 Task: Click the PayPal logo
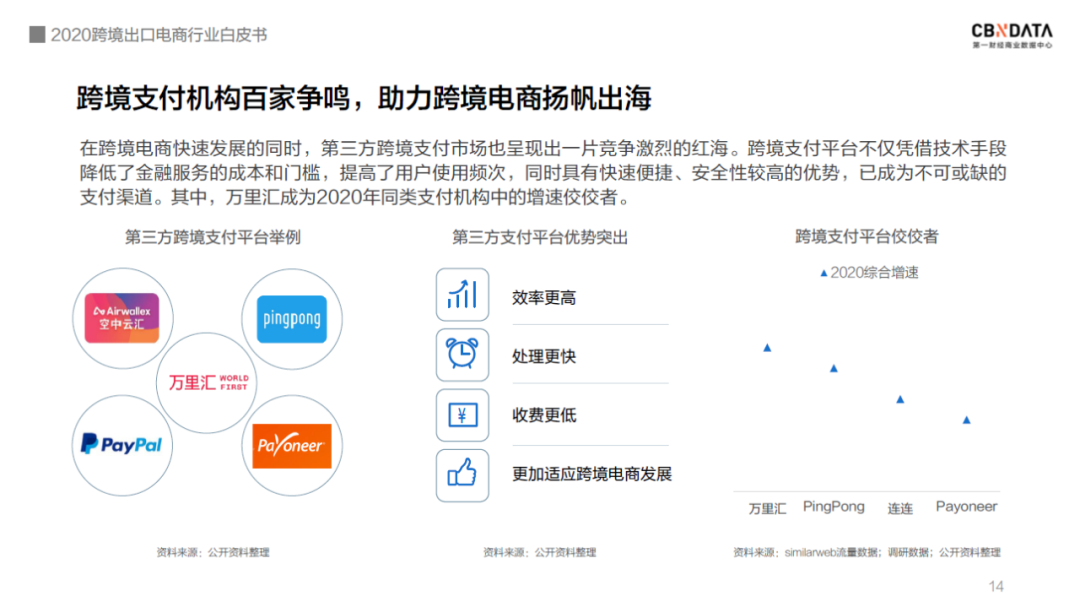[x=122, y=444]
